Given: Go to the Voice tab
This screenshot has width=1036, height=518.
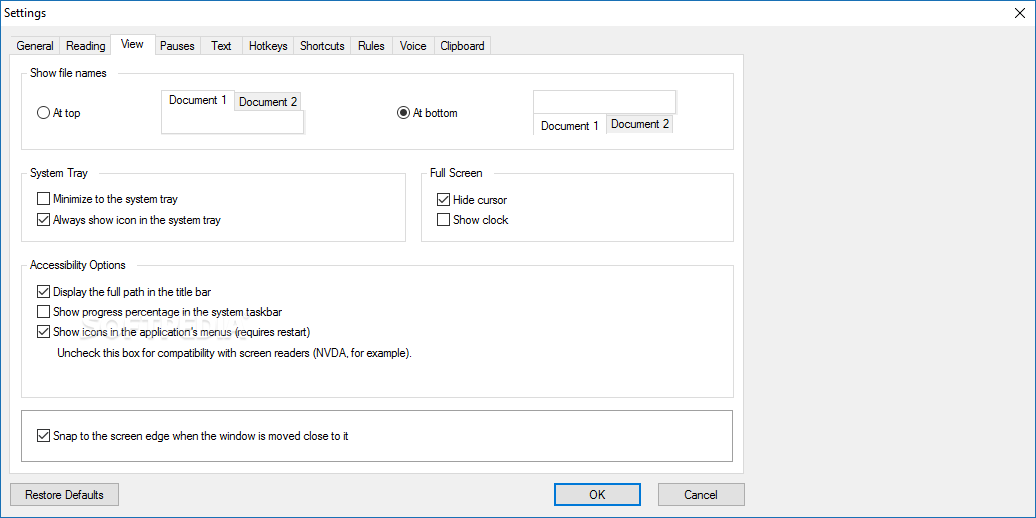Looking at the screenshot, I should click(x=413, y=46).
